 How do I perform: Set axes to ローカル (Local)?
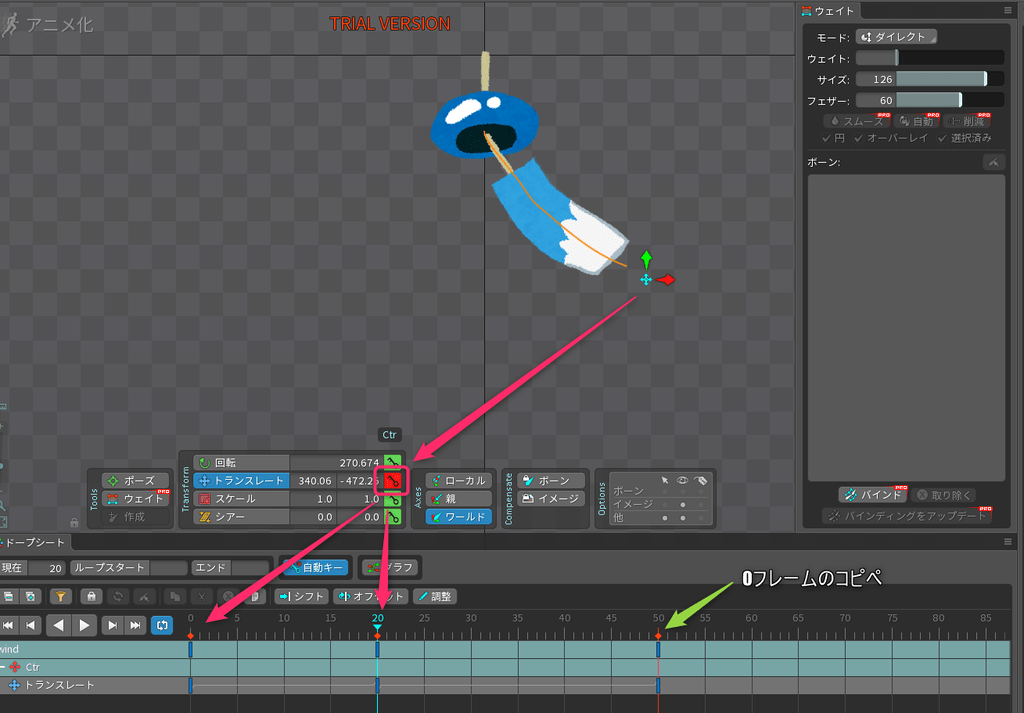coord(458,481)
